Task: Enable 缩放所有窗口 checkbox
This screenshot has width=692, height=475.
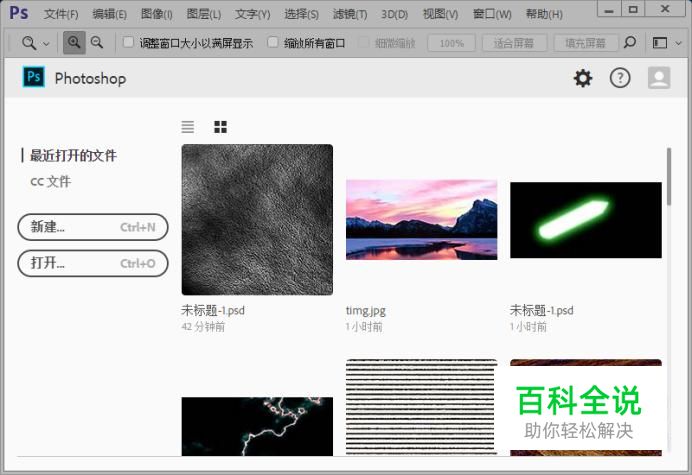Action: [x=273, y=42]
